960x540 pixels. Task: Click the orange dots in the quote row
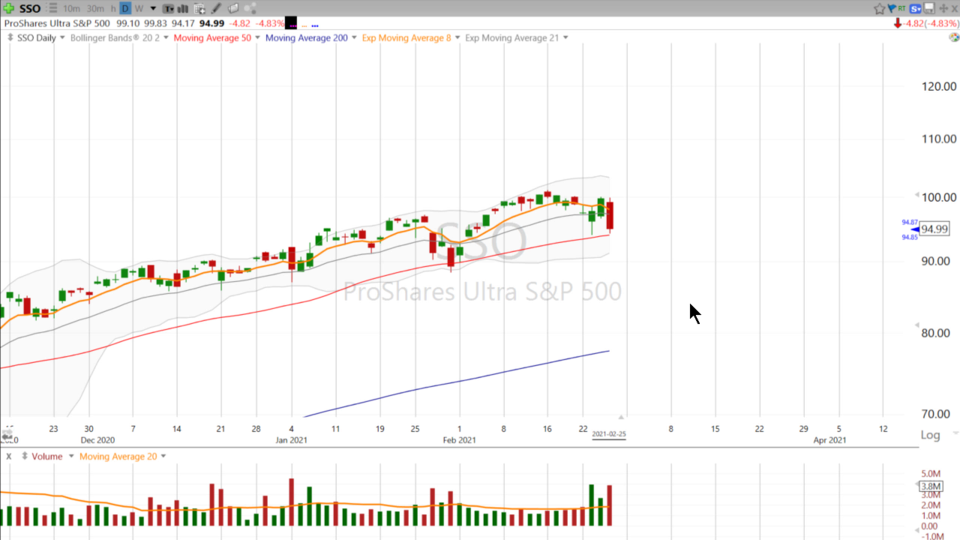click(x=304, y=26)
